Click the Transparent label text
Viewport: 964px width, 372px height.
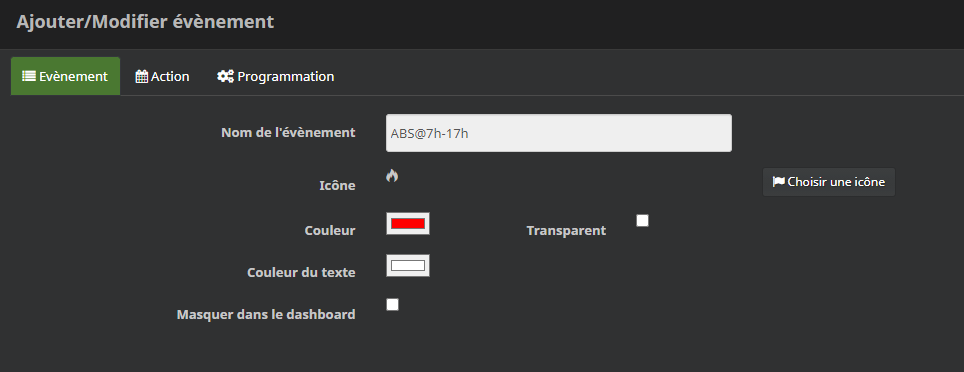pos(566,231)
